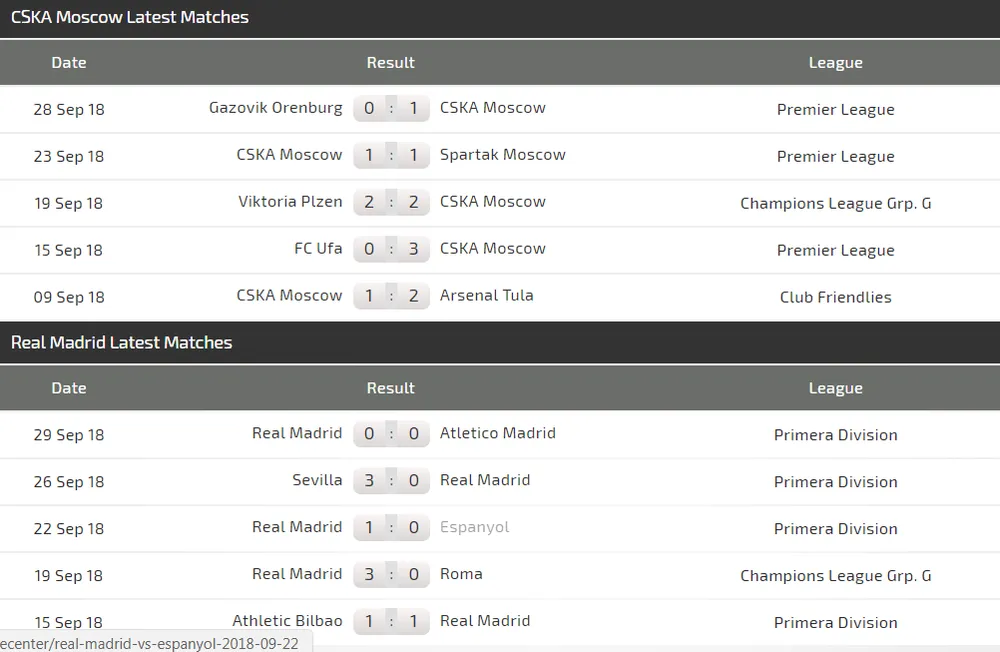
Task: Click Sevilla team name
Action: [317, 481]
